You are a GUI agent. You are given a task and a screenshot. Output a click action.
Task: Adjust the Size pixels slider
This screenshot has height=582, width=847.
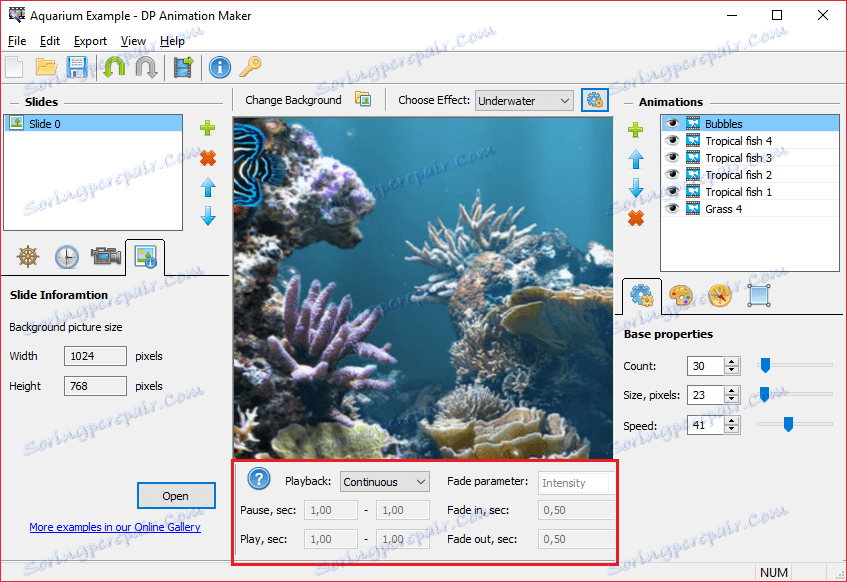764,394
